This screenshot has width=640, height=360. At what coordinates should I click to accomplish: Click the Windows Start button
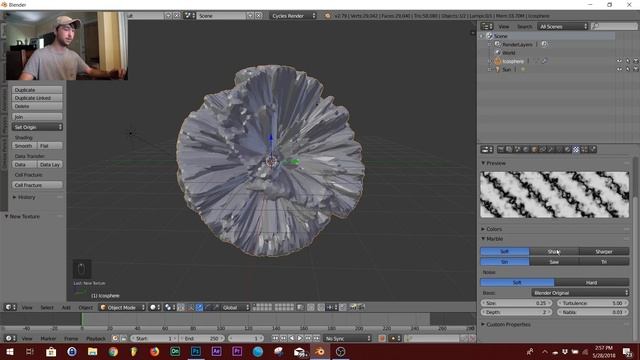click(9, 351)
